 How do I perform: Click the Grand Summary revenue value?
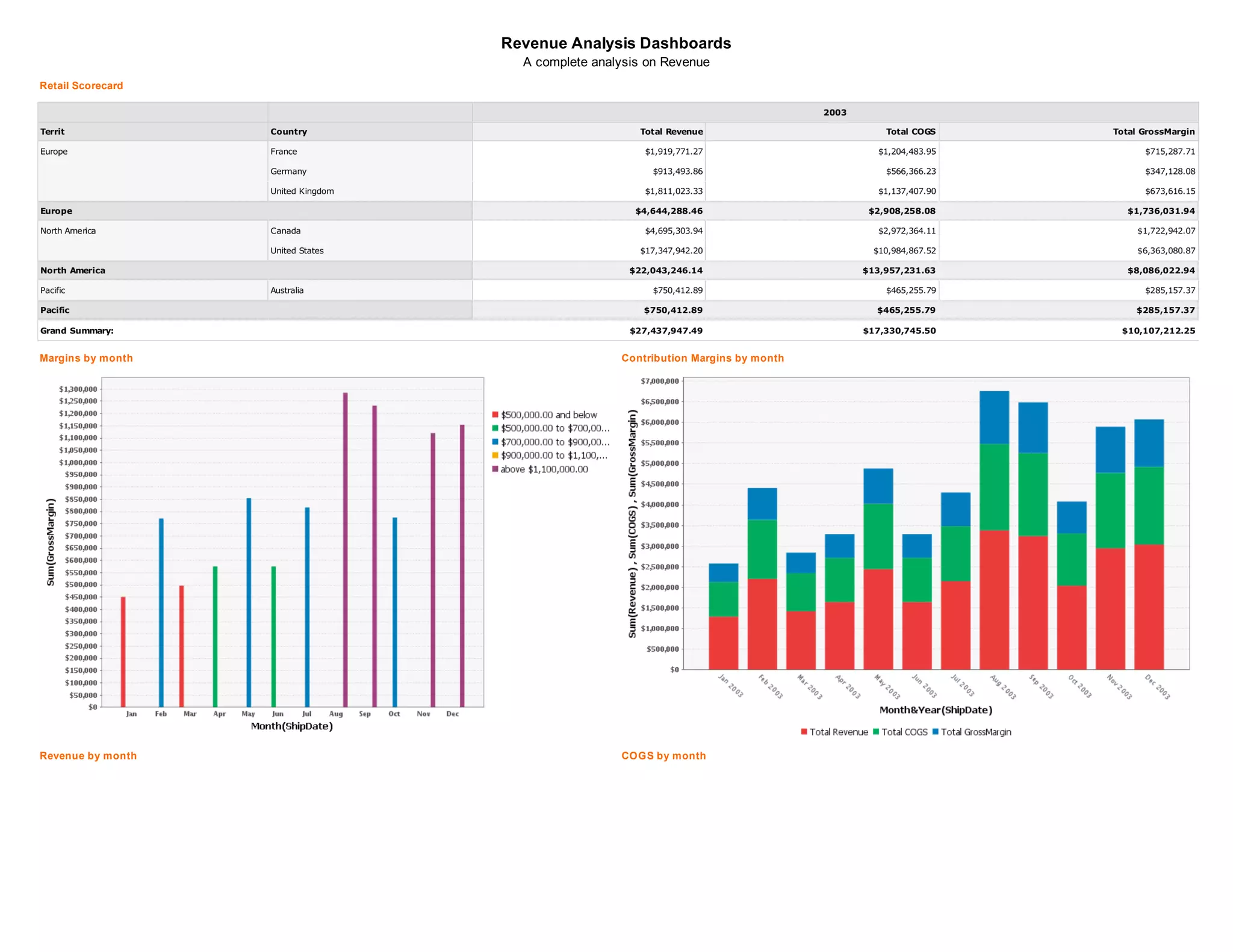tap(666, 330)
